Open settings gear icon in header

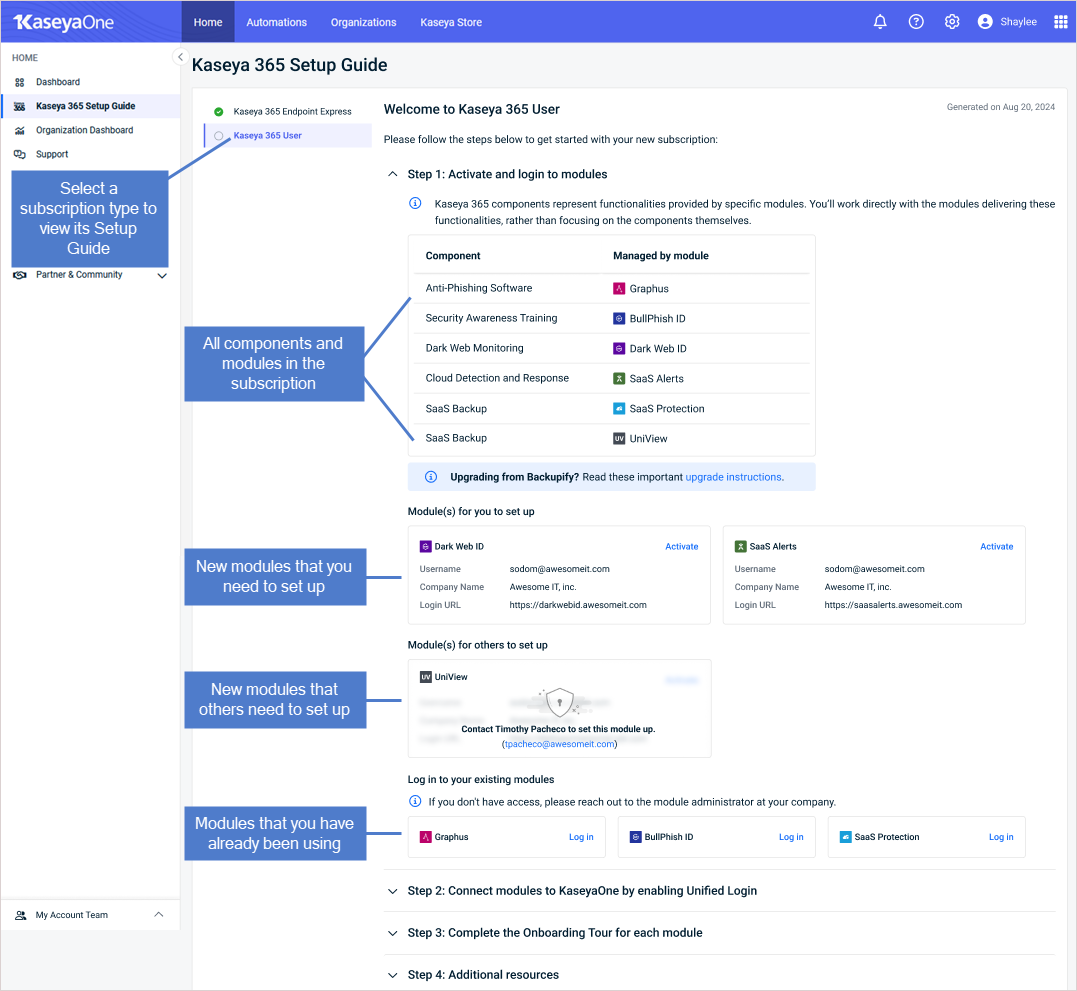tap(952, 22)
